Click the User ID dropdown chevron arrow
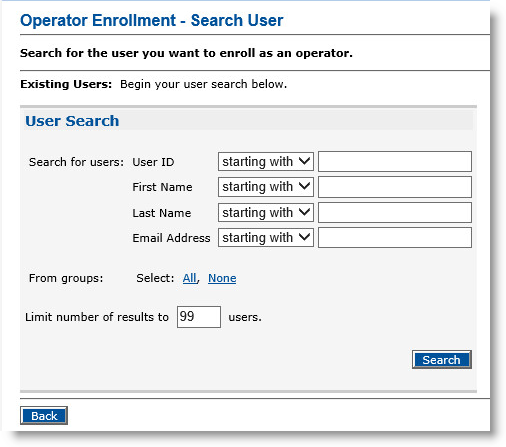The image size is (506, 447). coord(304,161)
